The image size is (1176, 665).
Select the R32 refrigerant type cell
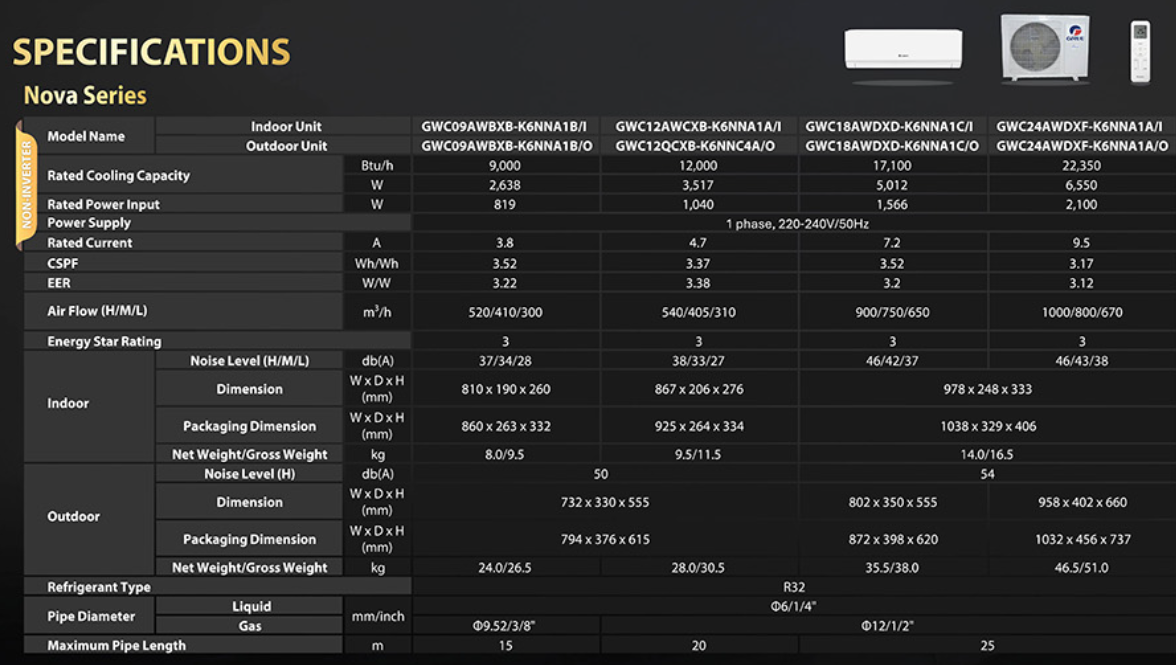click(794, 587)
